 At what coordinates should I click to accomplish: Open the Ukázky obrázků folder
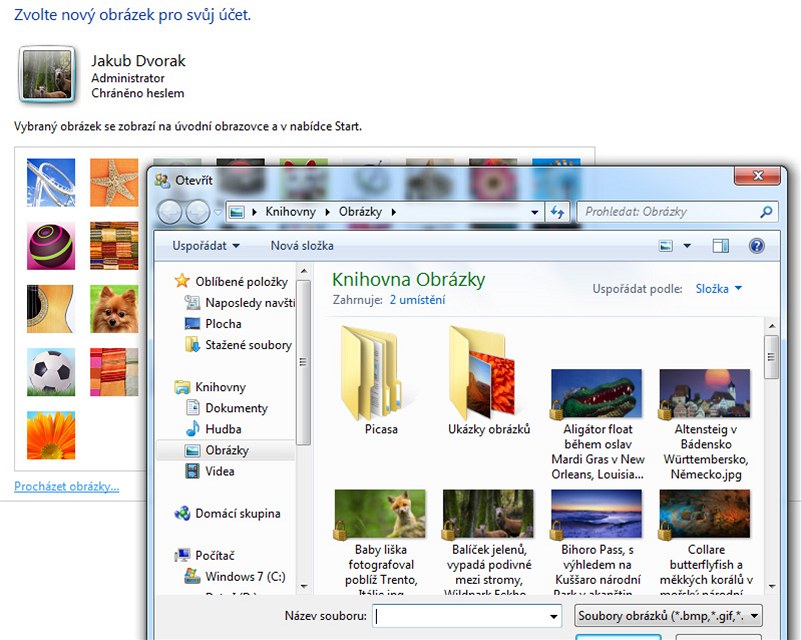click(488, 380)
